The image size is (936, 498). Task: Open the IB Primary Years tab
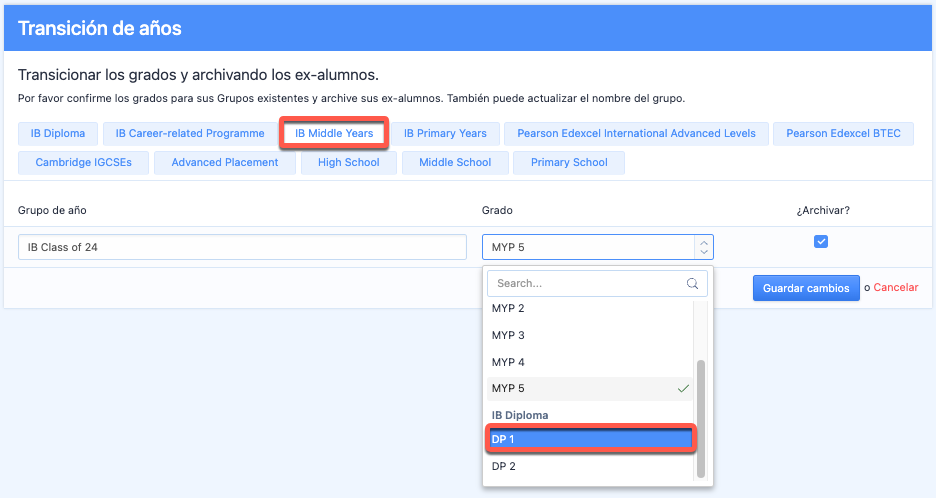click(x=445, y=133)
